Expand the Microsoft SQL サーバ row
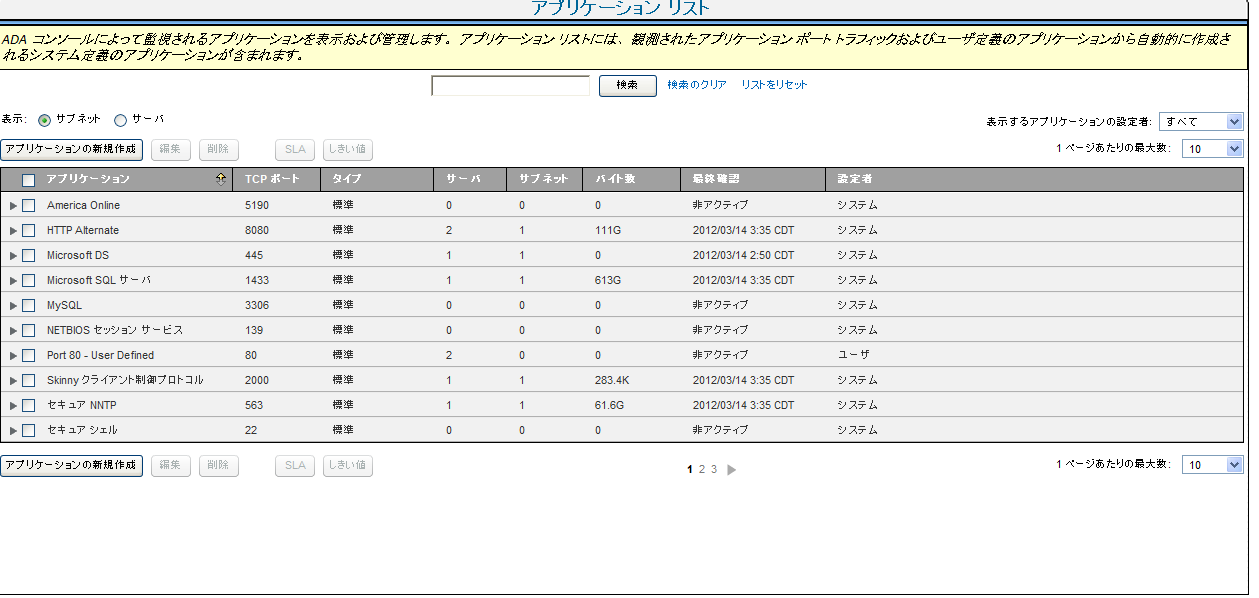The height and width of the screenshot is (598, 1259). 13,280
